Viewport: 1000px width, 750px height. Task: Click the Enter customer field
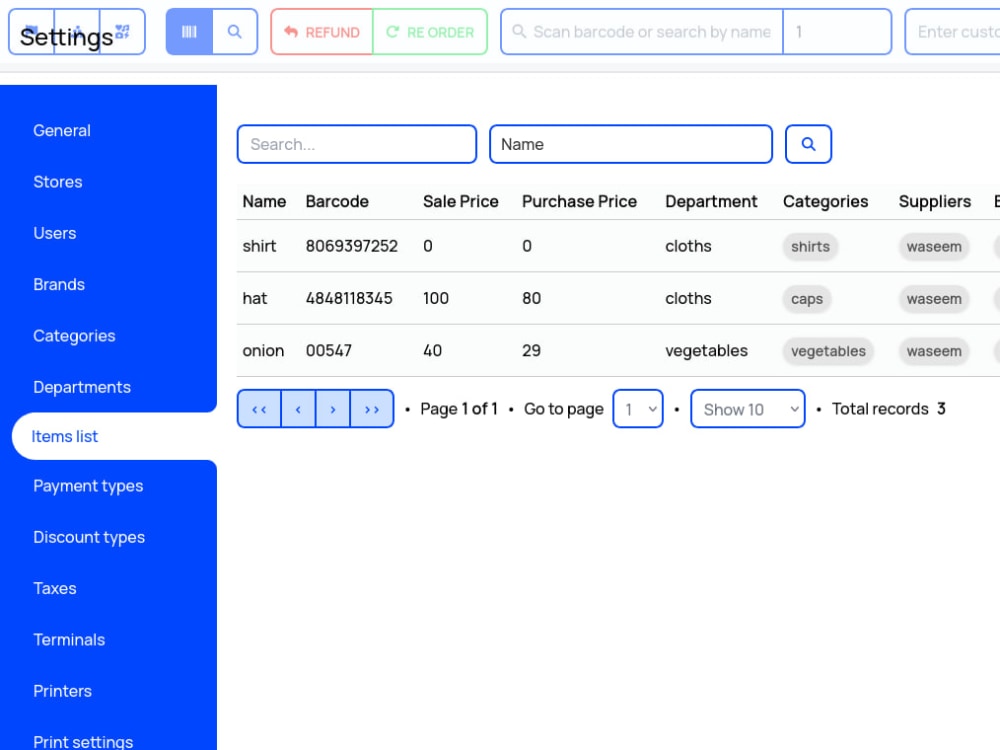(953, 32)
